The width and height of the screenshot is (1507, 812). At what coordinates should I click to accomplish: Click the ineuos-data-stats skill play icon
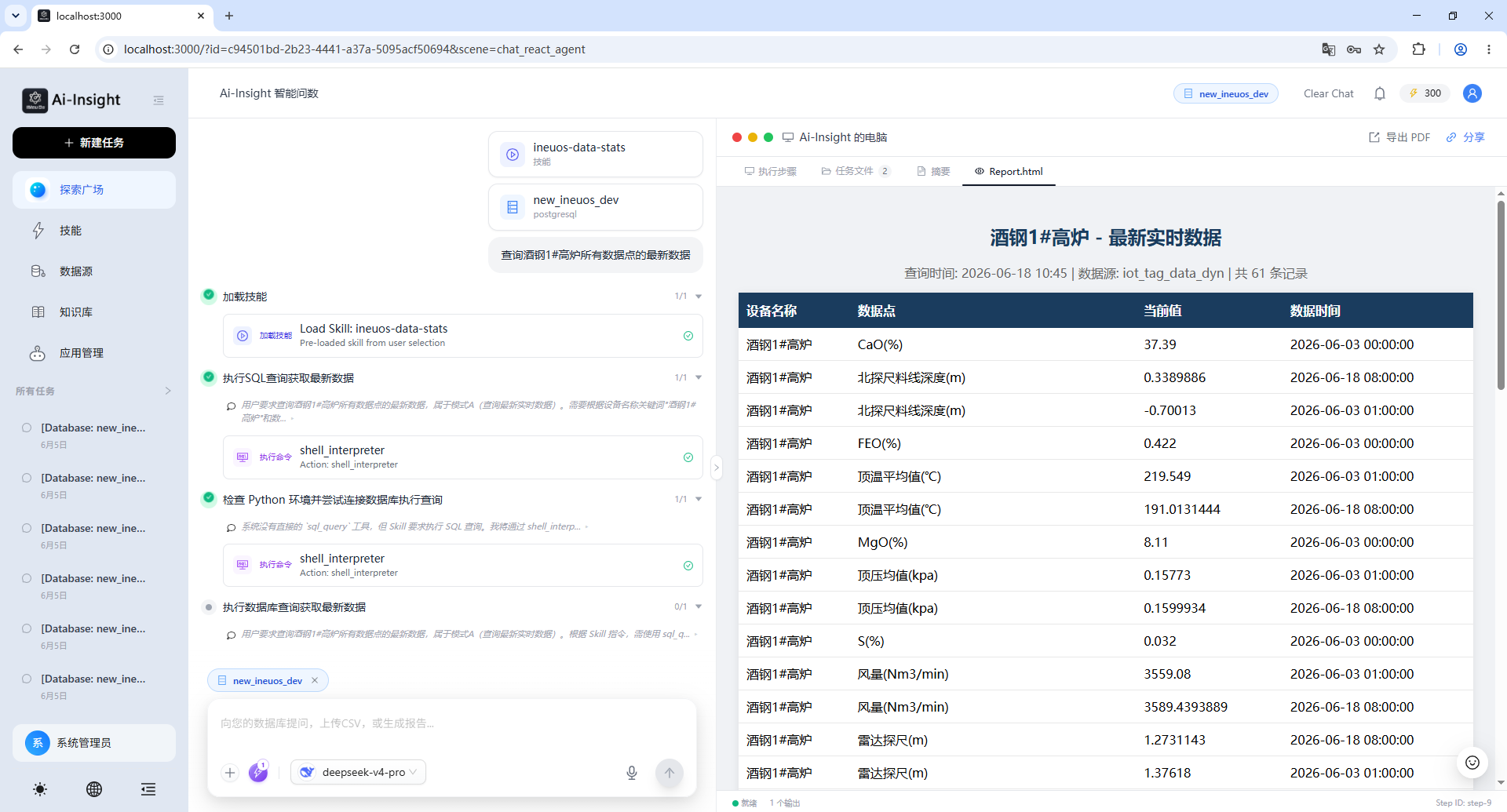[513, 155]
